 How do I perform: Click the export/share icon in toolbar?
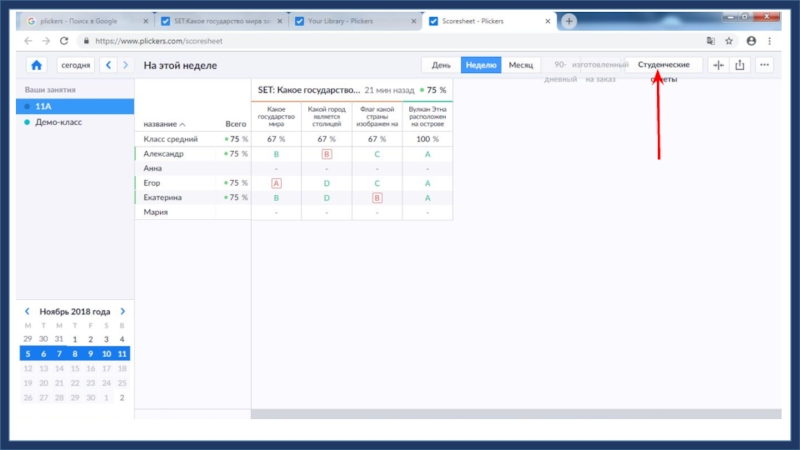point(740,65)
